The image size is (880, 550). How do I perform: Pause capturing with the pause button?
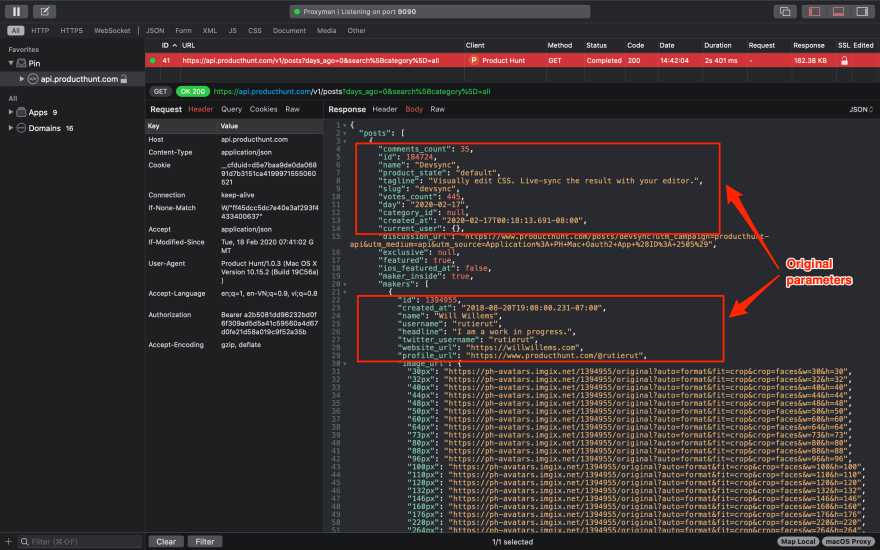16,11
